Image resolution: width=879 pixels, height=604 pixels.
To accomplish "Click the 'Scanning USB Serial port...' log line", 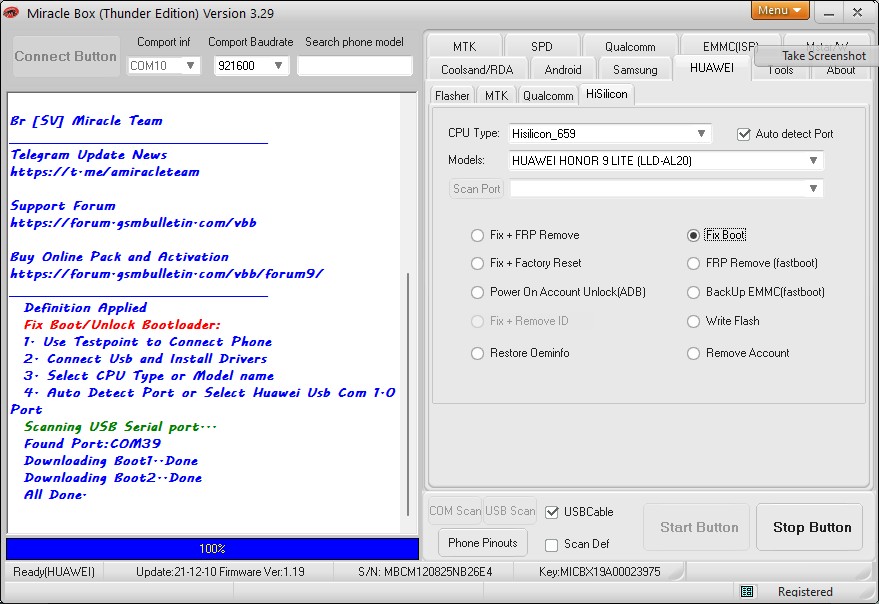I will point(120,427).
